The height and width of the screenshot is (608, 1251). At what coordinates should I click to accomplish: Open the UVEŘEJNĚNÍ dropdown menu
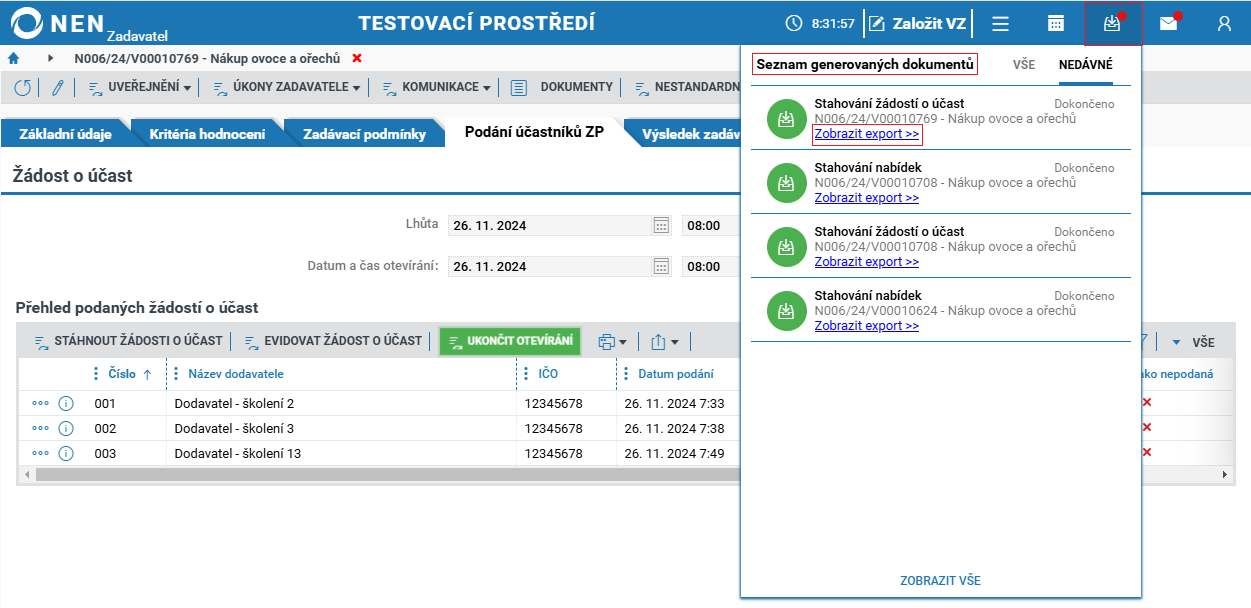pyautogui.click(x=140, y=88)
